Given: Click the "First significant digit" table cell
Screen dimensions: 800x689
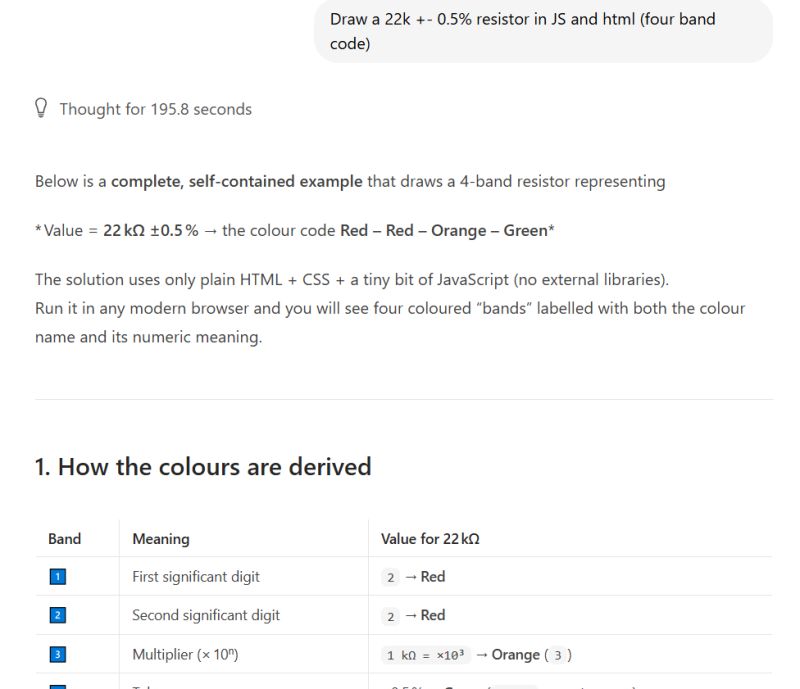Looking at the screenshot, I should pos(196,577).
